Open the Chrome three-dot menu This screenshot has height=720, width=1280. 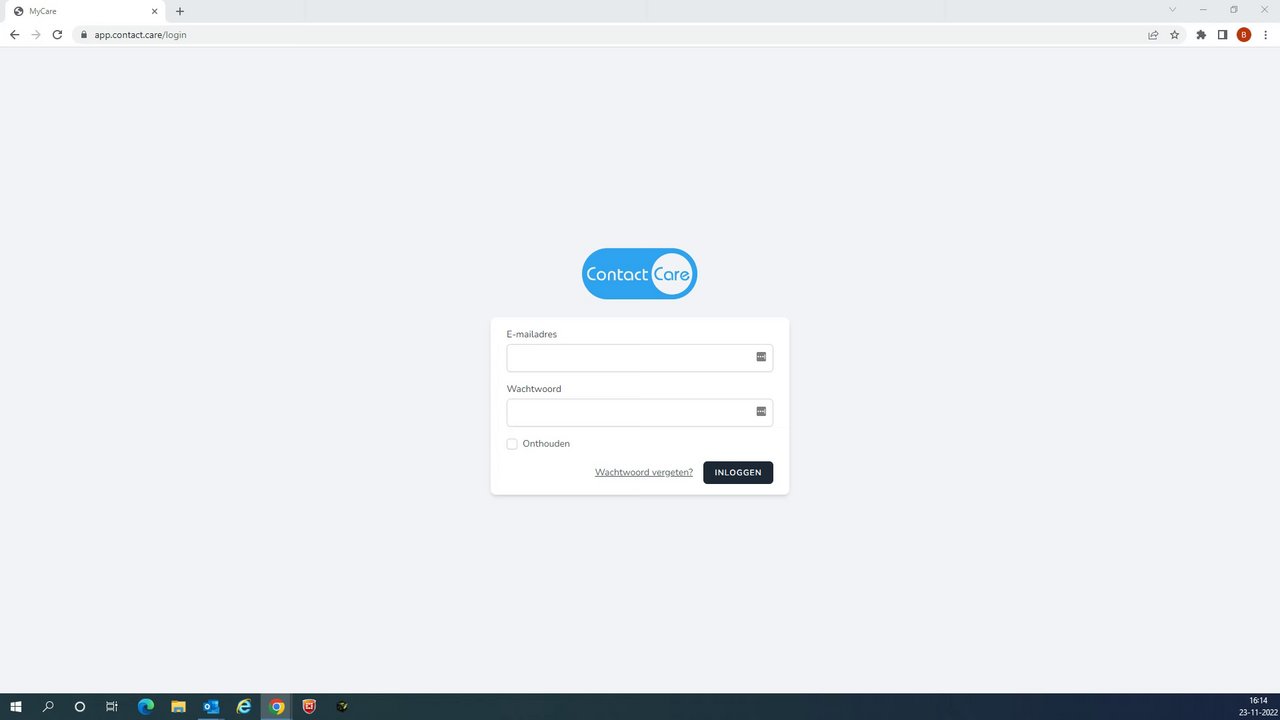pyautogui.click(x=1265, y=34)
